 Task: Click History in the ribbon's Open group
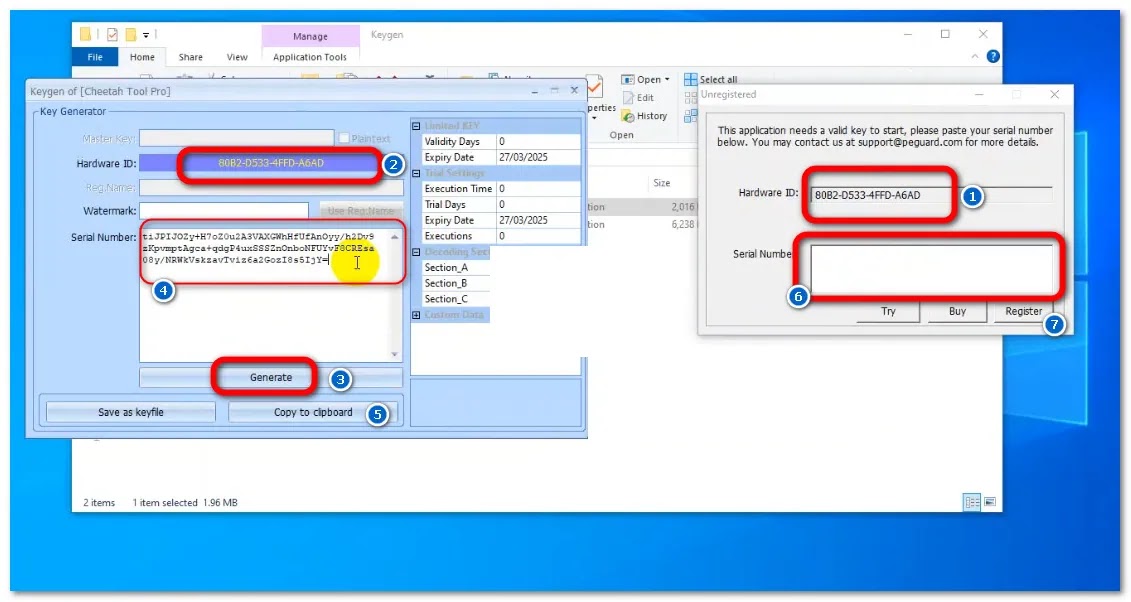click(x=644, y=115)
